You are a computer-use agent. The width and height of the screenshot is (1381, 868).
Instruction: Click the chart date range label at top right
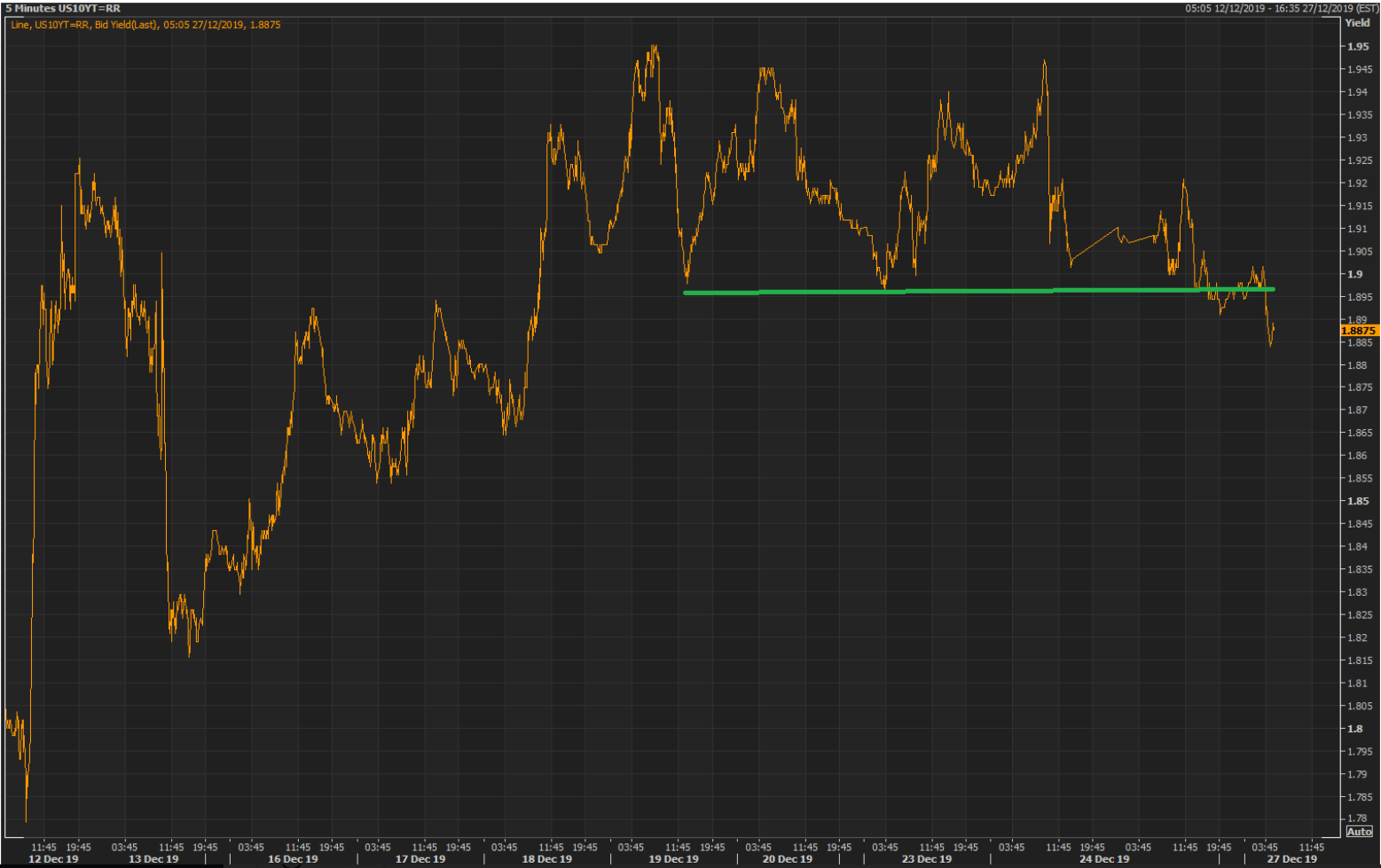1282,9
